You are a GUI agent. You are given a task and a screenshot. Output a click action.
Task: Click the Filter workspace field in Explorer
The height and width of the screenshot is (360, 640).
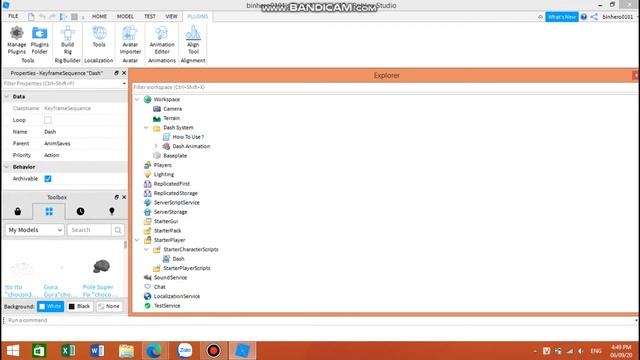tap(384, 87)
